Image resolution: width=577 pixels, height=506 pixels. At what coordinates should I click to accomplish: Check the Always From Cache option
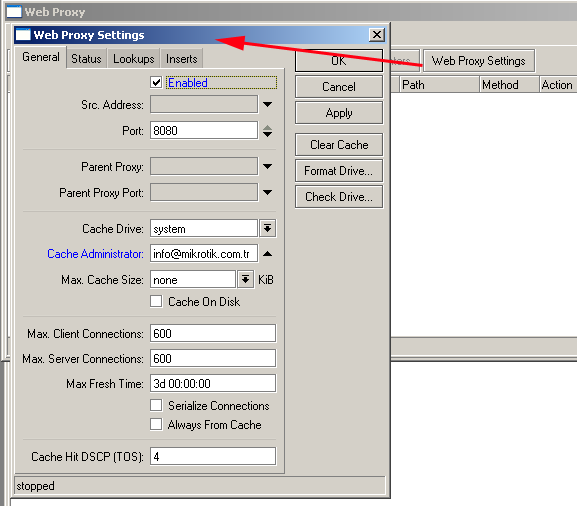click(x=156, y=424)
